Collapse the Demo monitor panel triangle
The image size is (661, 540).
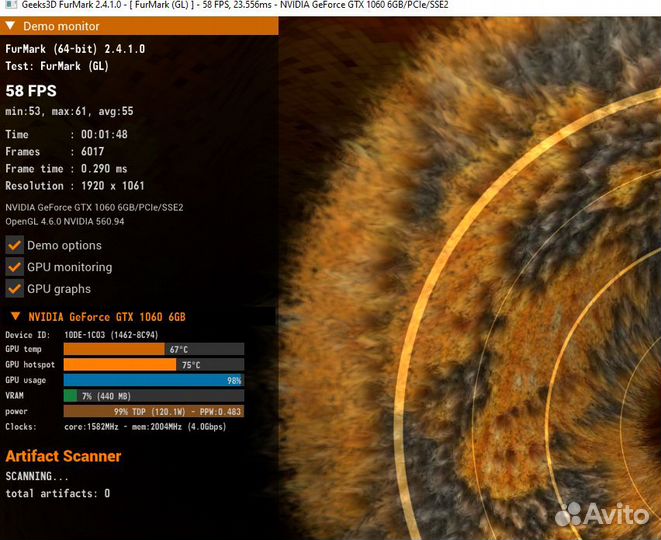[x=11, y=26]
